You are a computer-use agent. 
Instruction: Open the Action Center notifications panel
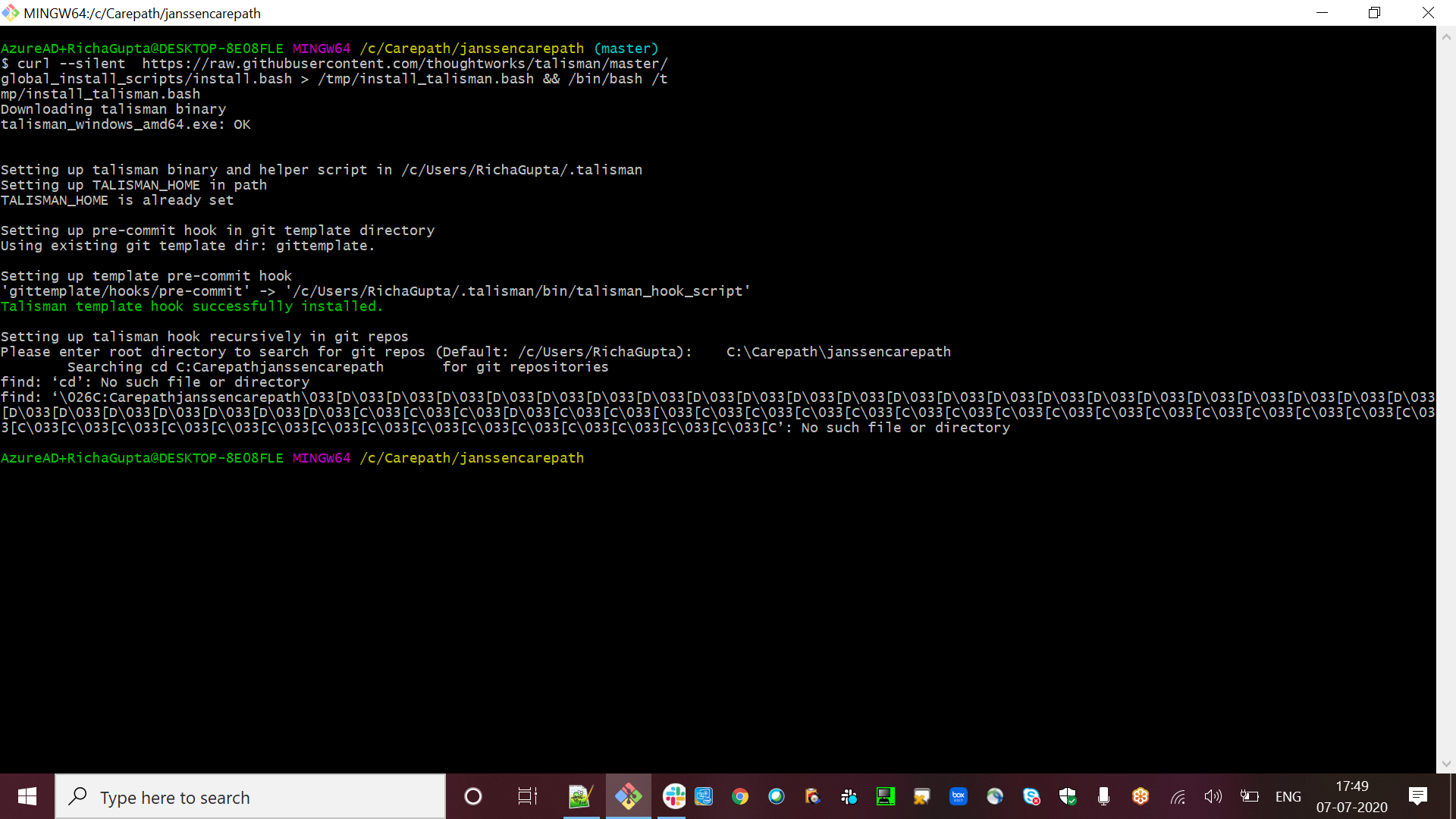[x=1417, y=796]
